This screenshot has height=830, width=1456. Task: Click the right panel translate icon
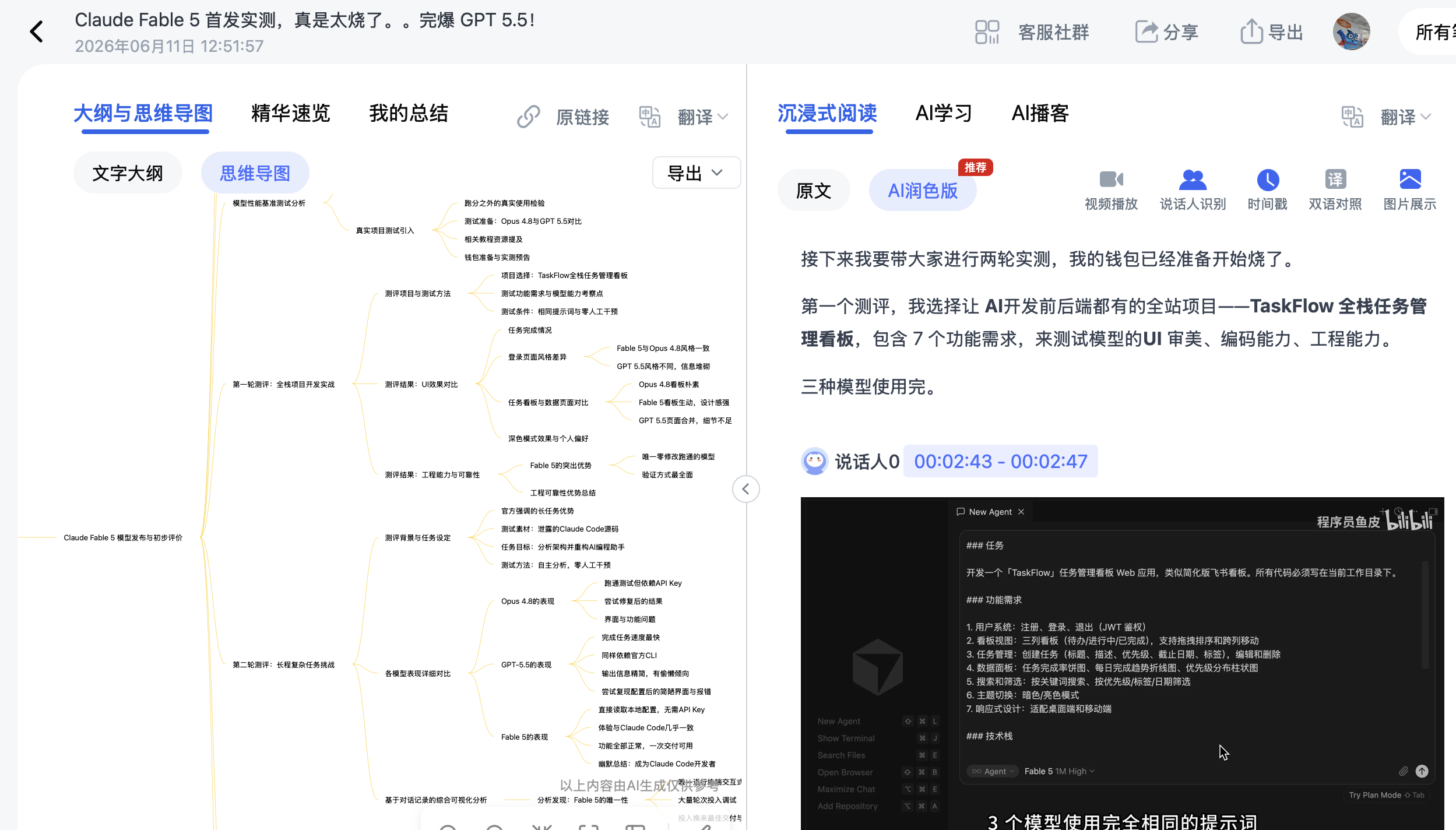point(1352,117)
